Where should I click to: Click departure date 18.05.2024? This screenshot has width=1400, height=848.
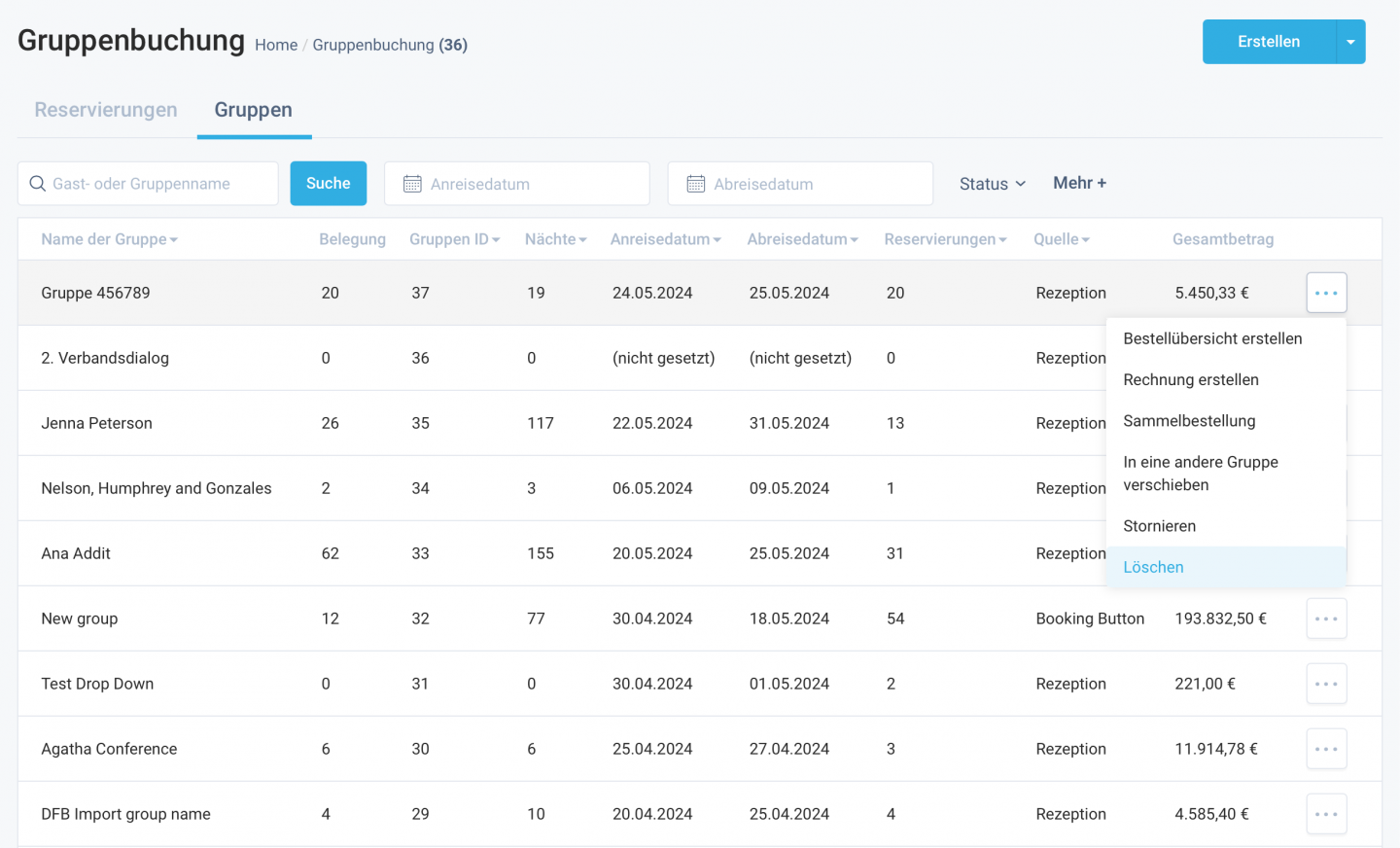(789, 618)
